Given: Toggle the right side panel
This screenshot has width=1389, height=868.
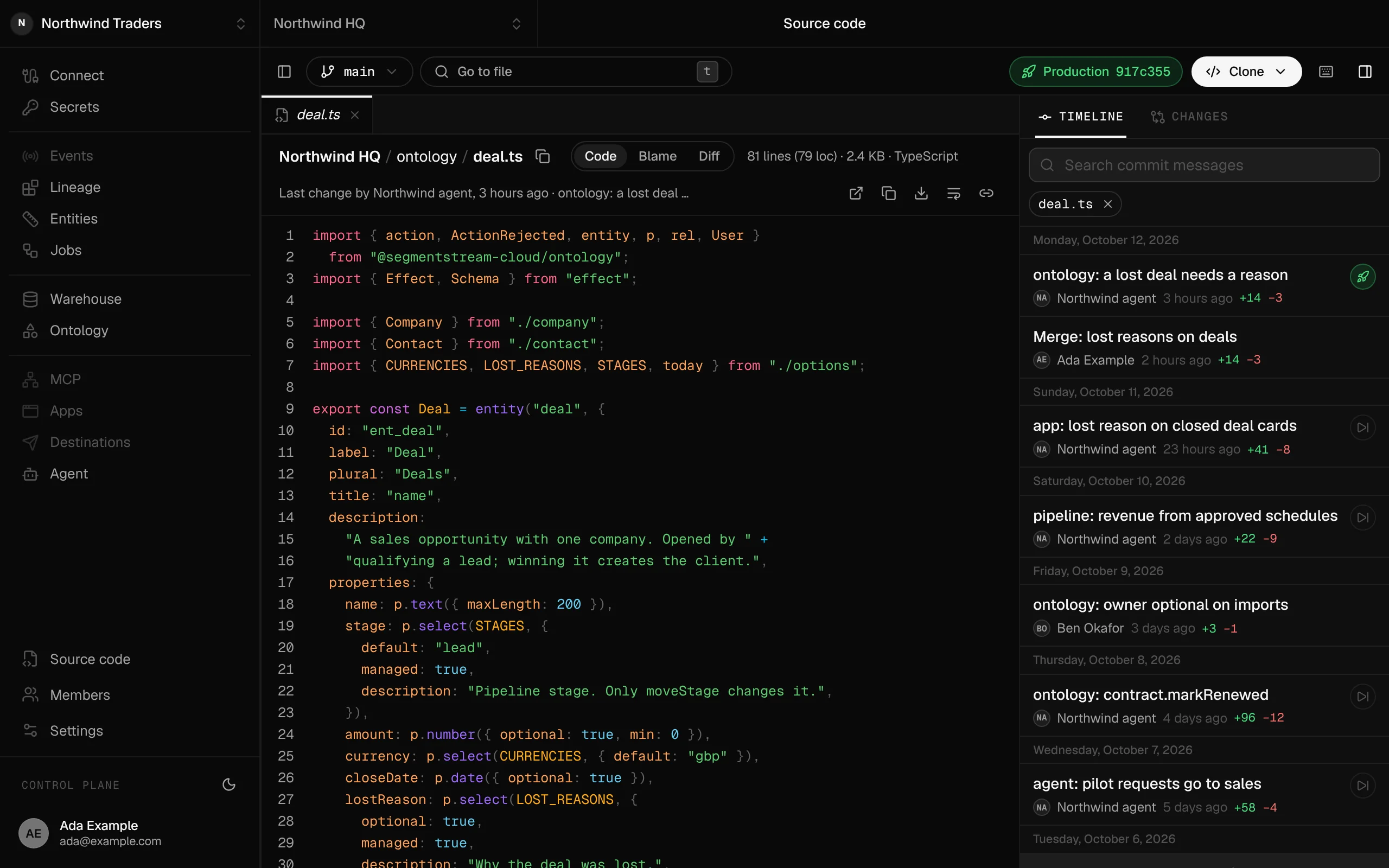Looking at the screenshot, I should (x=1365, y=71).
